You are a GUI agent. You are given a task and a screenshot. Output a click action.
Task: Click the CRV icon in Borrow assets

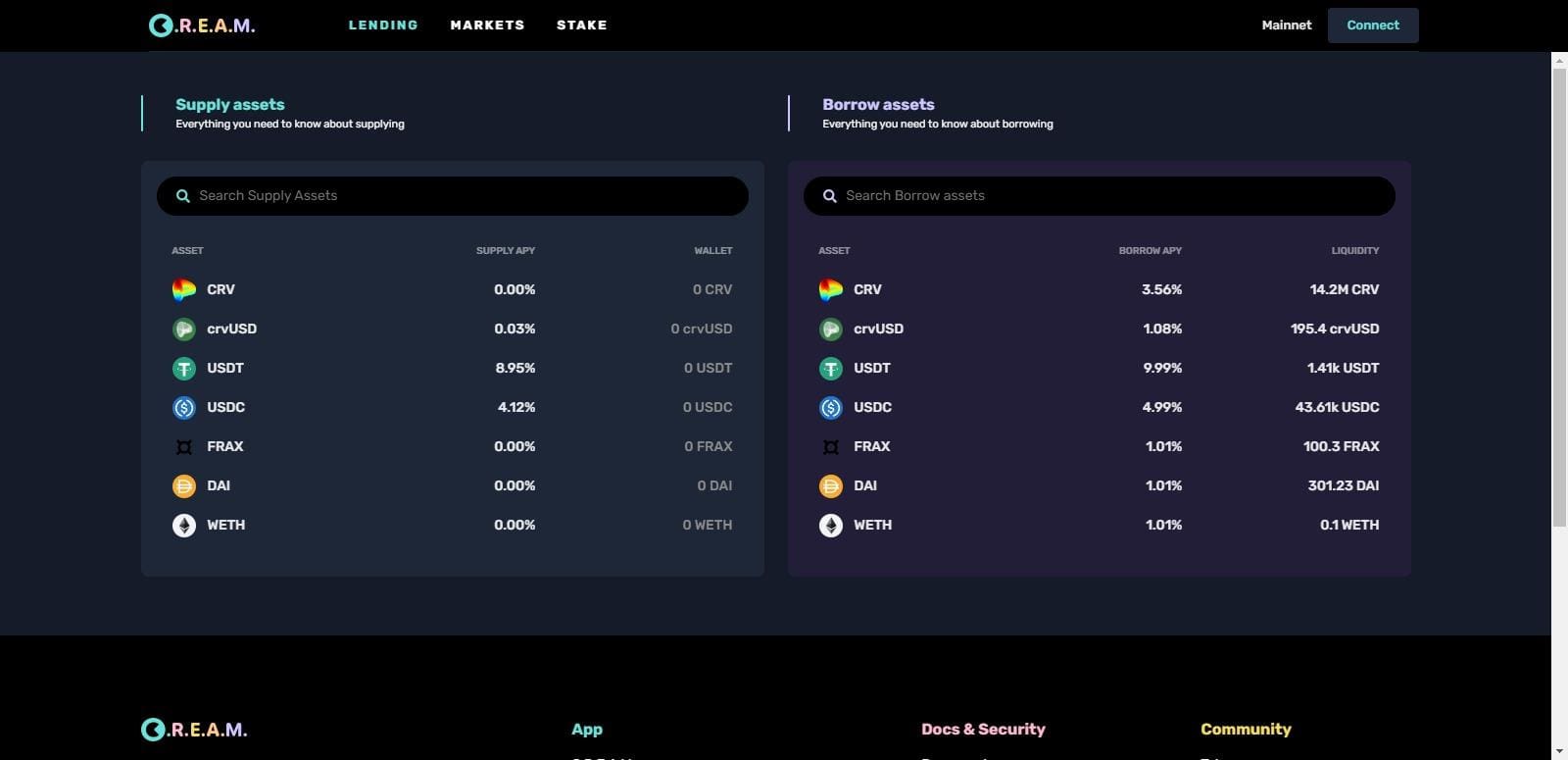tap(831, 290)
